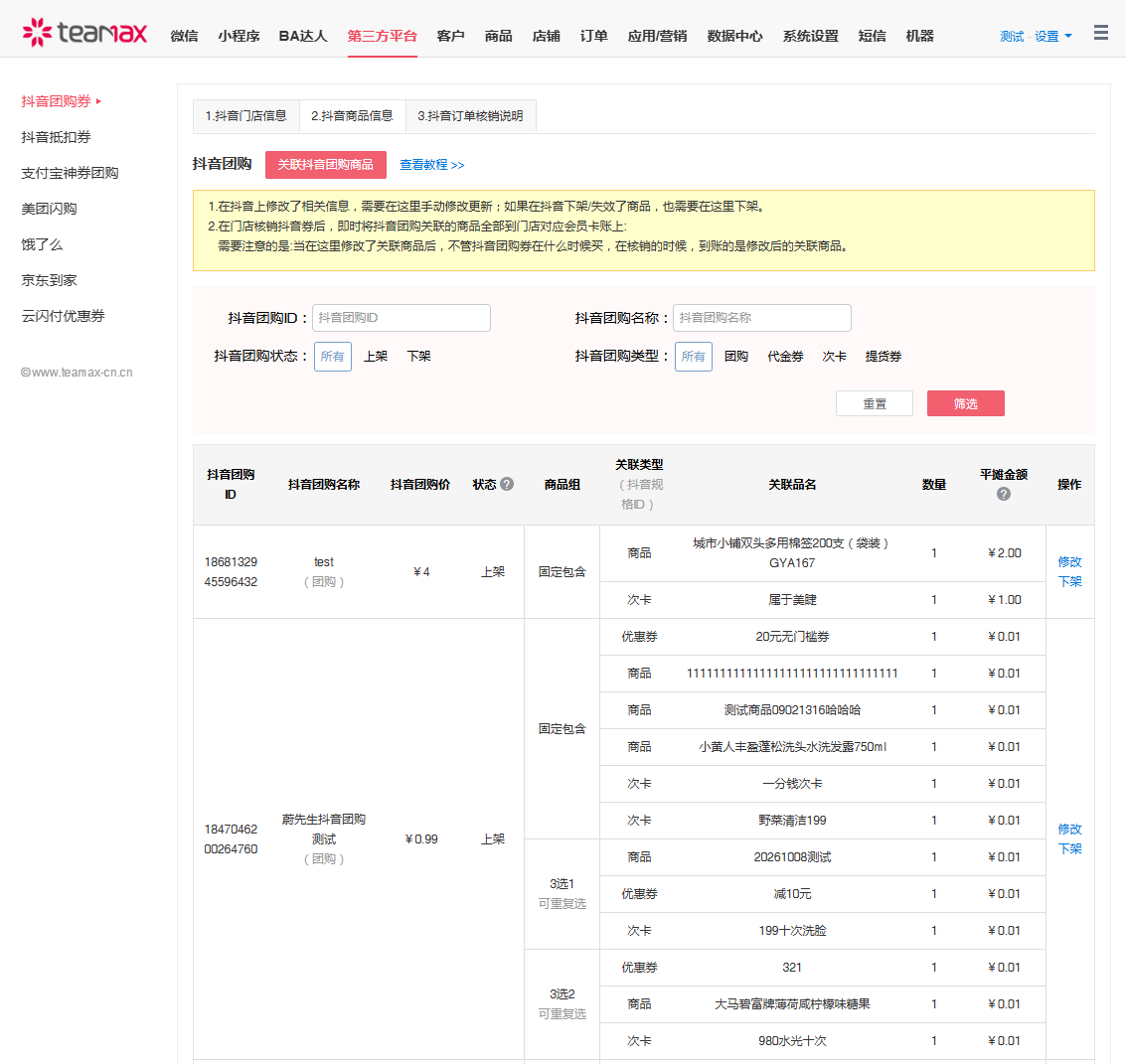Switch to 1.抖音门店信息 tab

tap(246, 115)
